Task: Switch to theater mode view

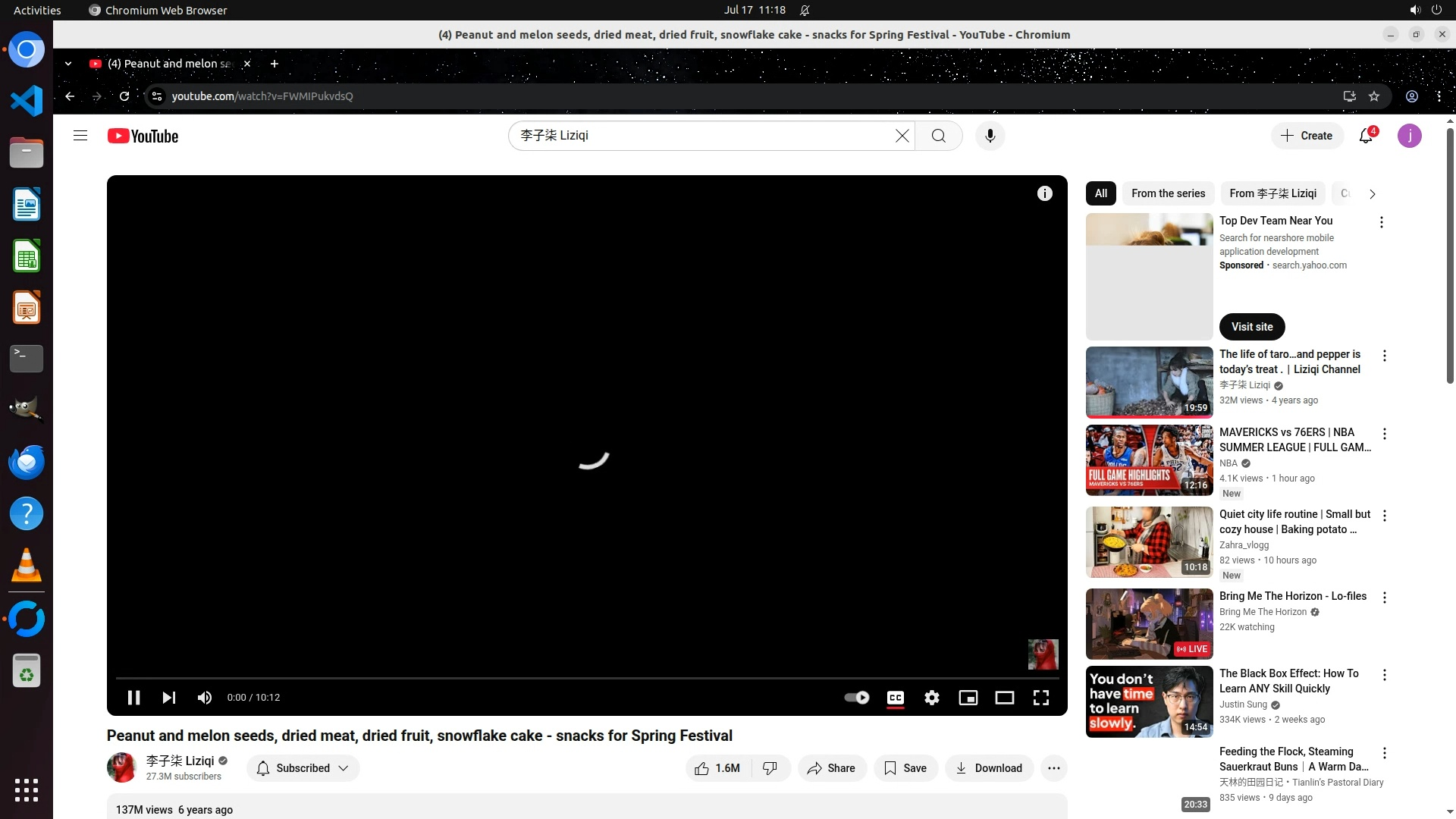Action: click(x=1004, y=698)
